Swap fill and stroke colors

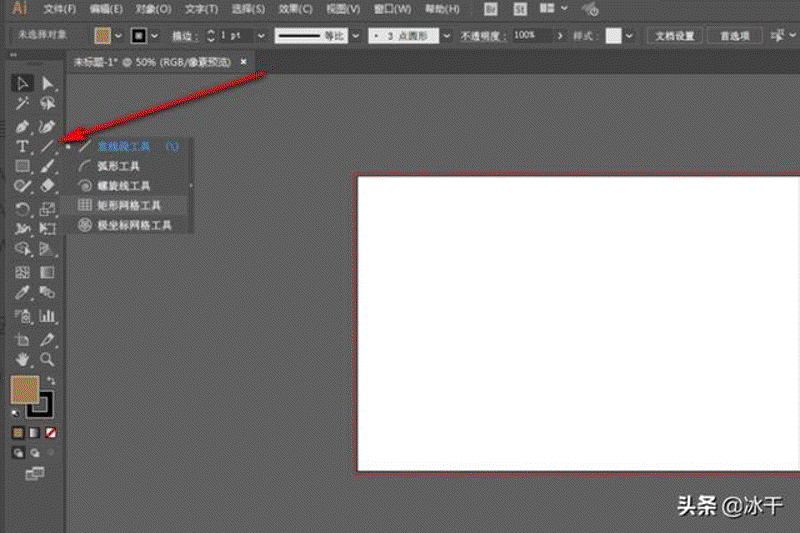click(x=51, y=380)
